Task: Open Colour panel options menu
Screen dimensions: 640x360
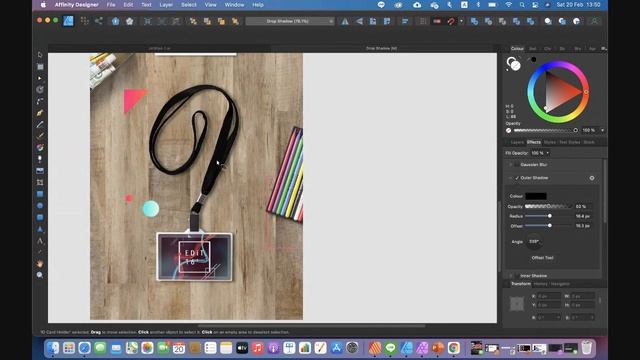Action: click(603, 49)
